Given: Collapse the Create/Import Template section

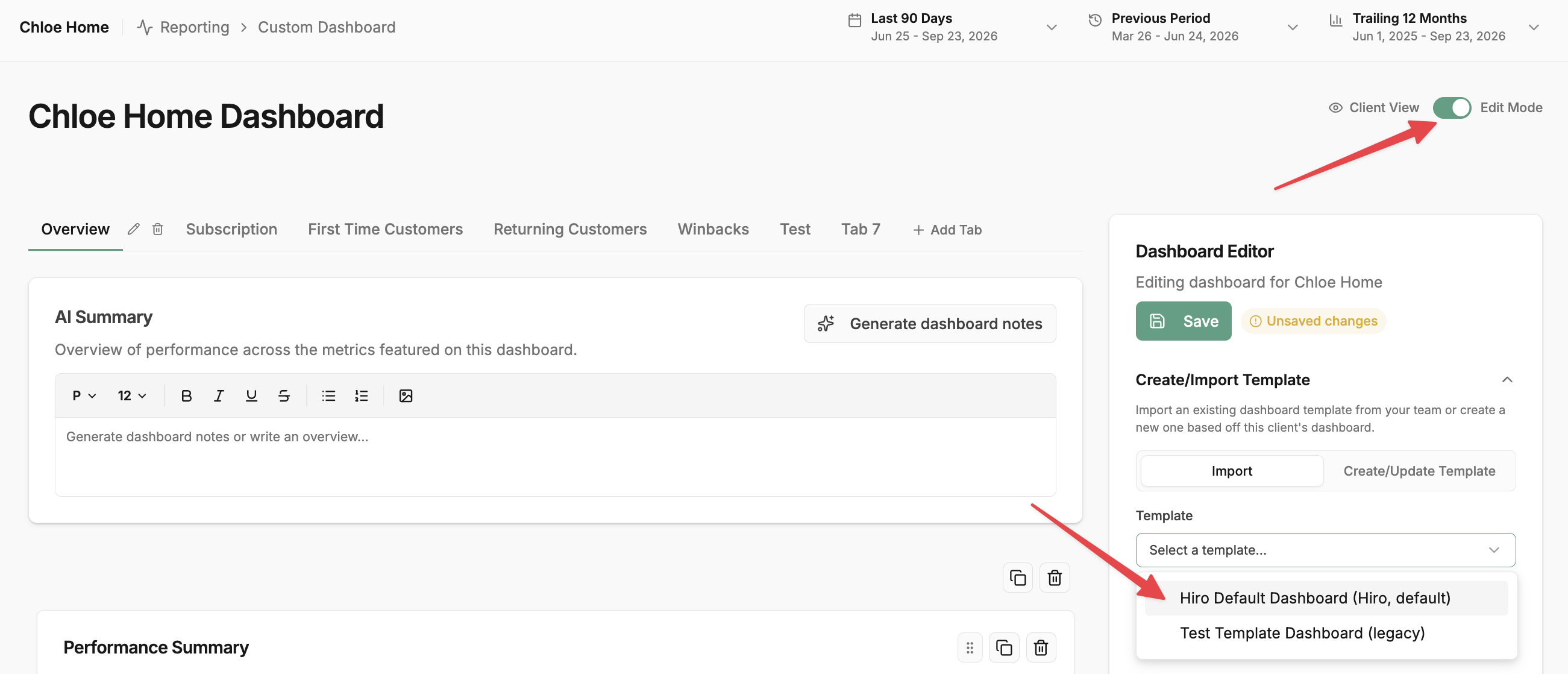Looking at the screenshot, I should [x=1507, y=379].
